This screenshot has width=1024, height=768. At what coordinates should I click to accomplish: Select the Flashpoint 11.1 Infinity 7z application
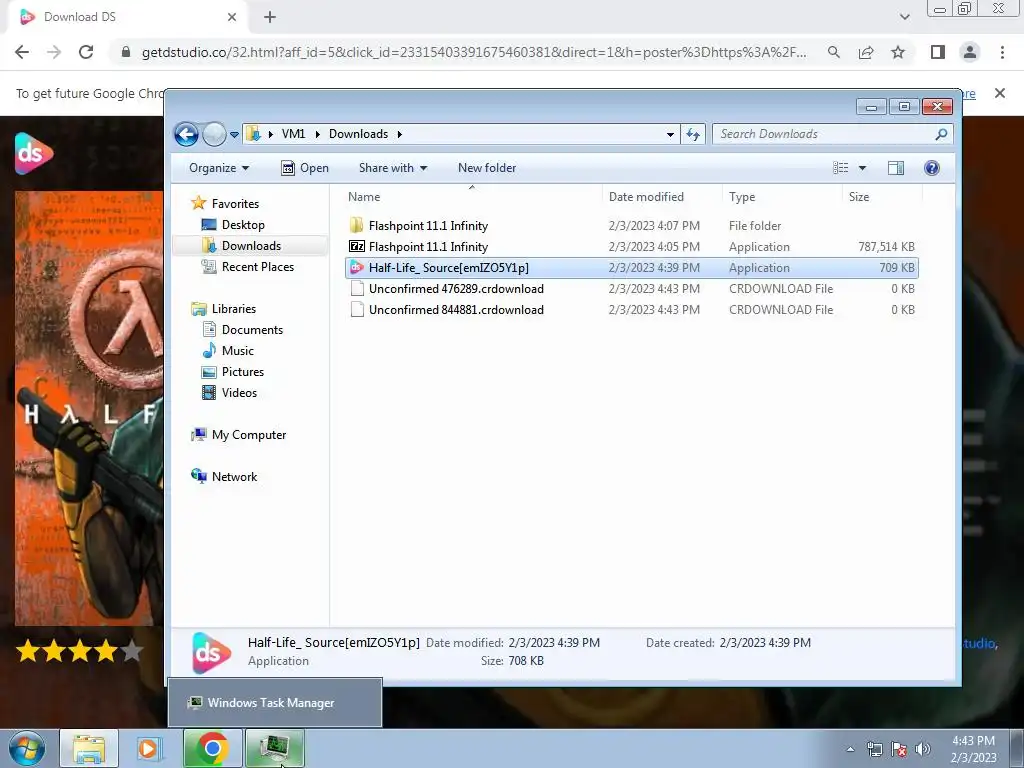pyautogui.click(x=632, y=247)
